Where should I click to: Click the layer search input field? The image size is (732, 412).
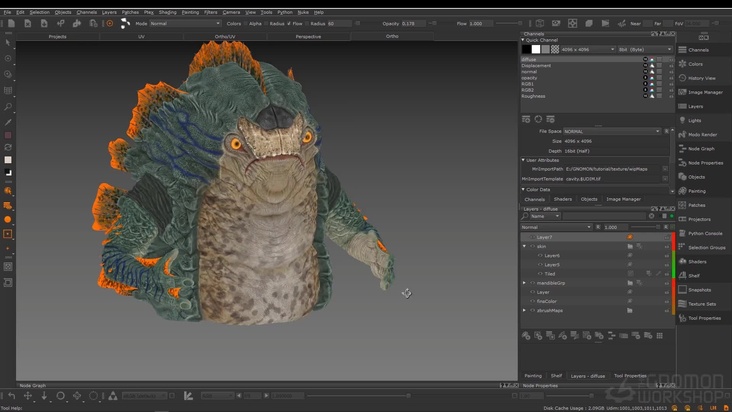[604, 216]
